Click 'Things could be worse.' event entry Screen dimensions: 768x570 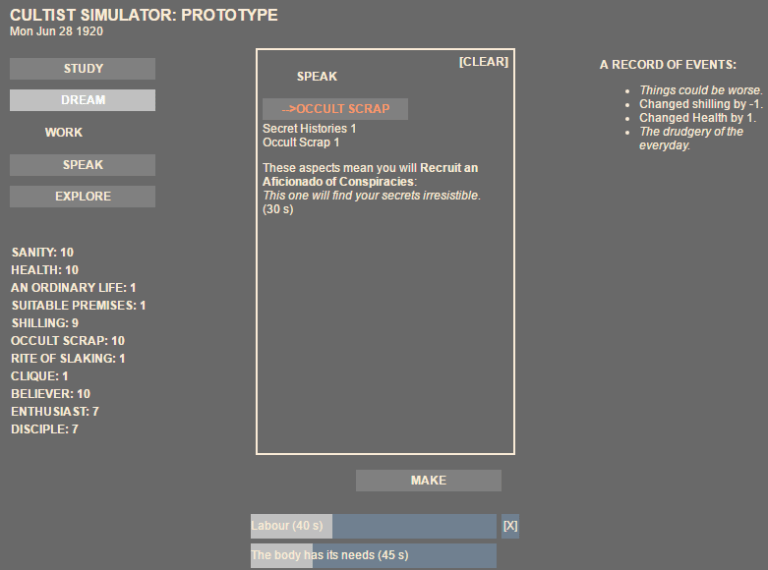coord(700,90)
